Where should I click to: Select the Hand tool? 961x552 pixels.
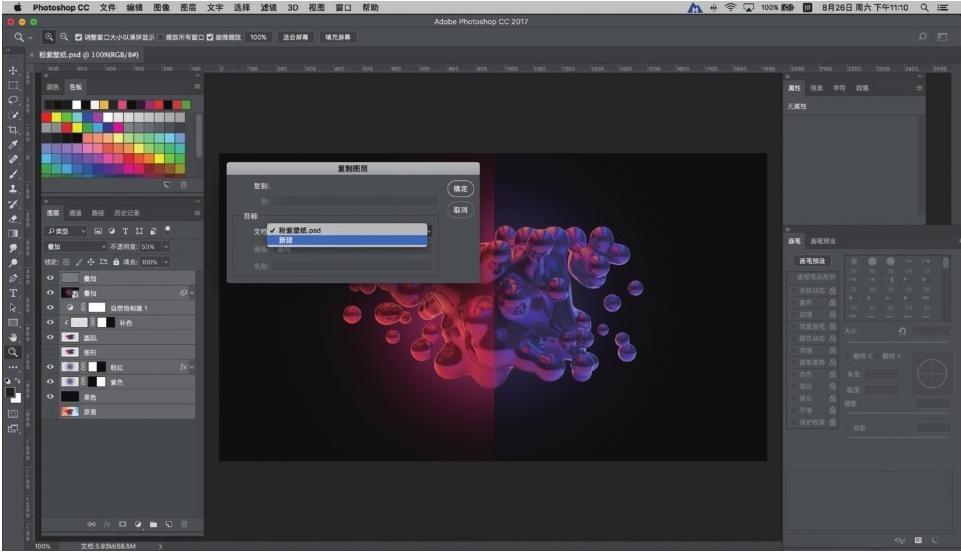[x=13, y=337]
